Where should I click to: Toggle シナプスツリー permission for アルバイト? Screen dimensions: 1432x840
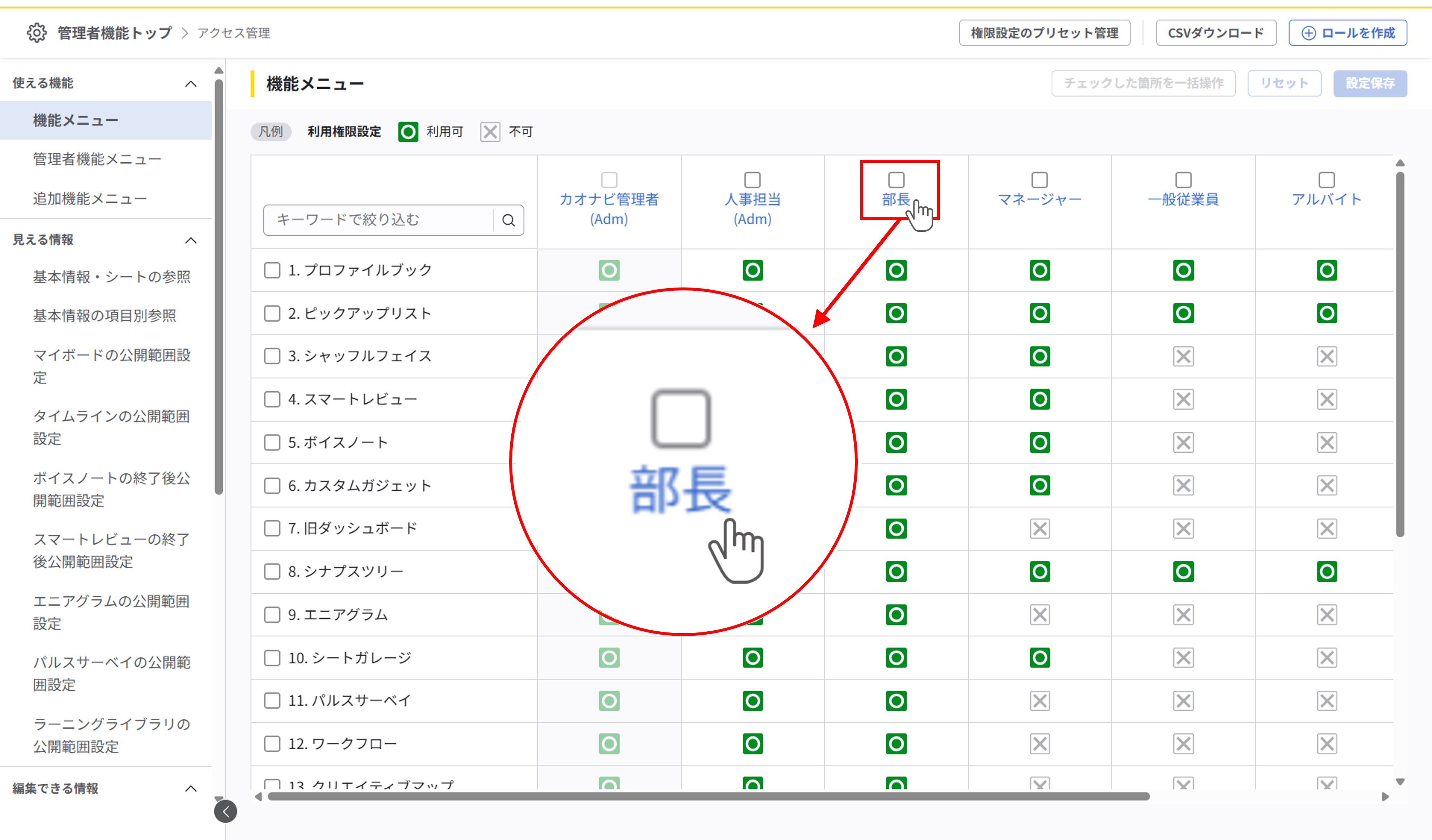coord(1327,571)
